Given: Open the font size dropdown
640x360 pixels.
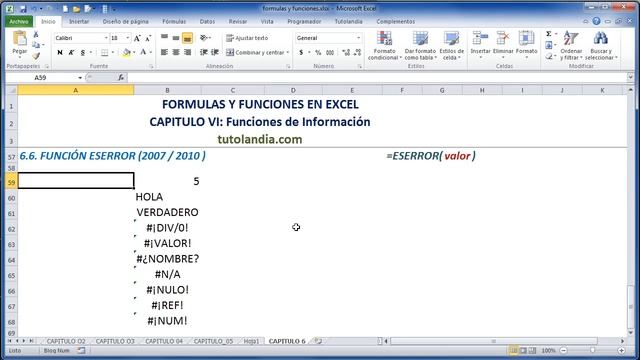Looking at the screenshot, I should tap(128, 38).
